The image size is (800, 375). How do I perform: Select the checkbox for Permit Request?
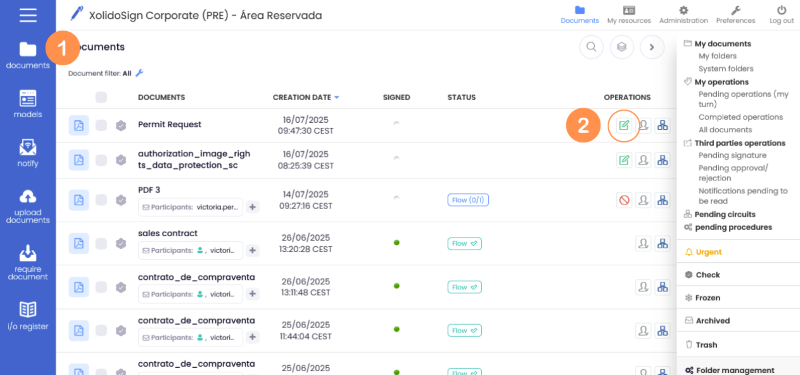pyautogui.click(x=101, y=126)
